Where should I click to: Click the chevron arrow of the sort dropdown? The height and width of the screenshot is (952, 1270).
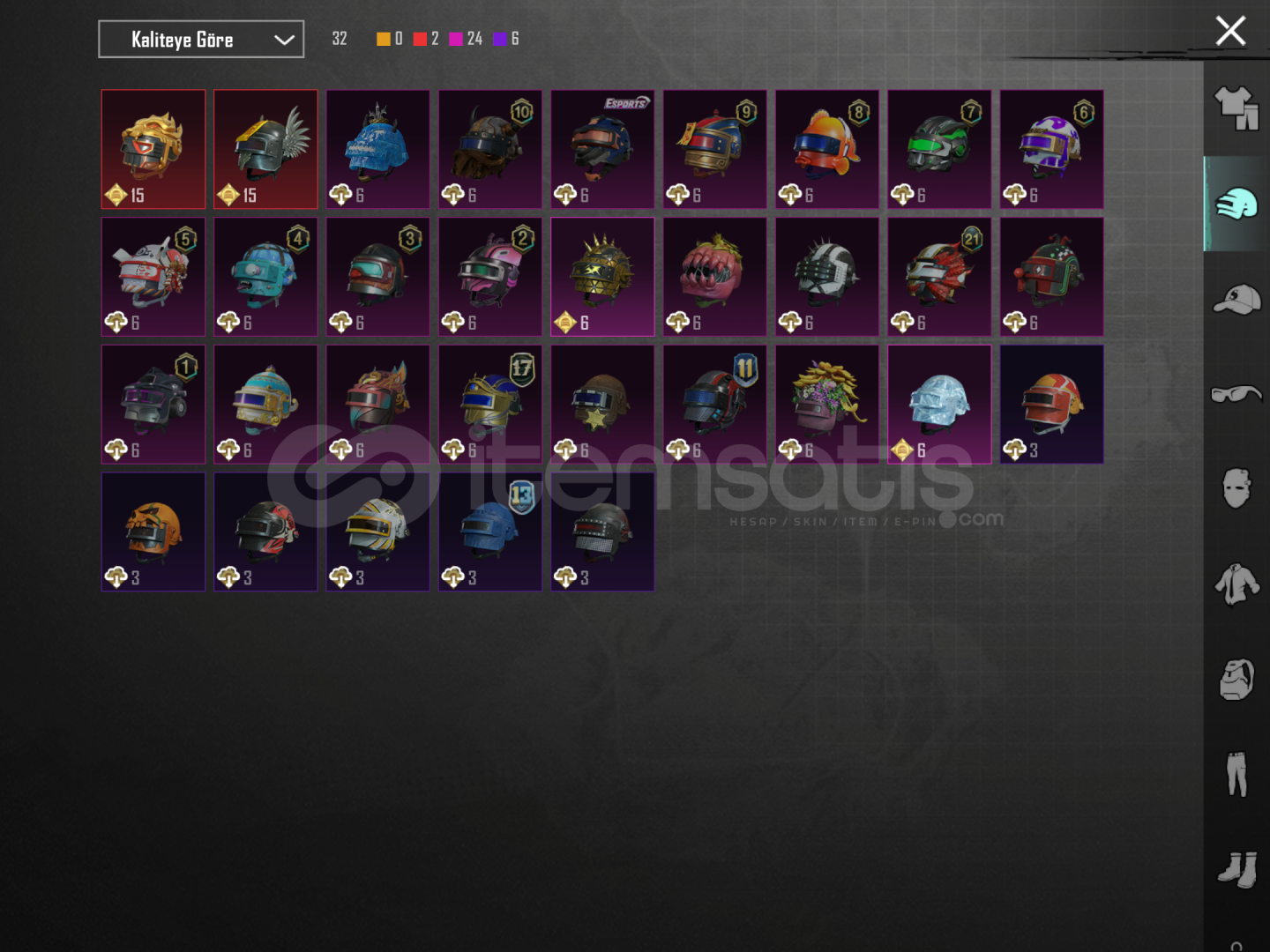point(284,40)
